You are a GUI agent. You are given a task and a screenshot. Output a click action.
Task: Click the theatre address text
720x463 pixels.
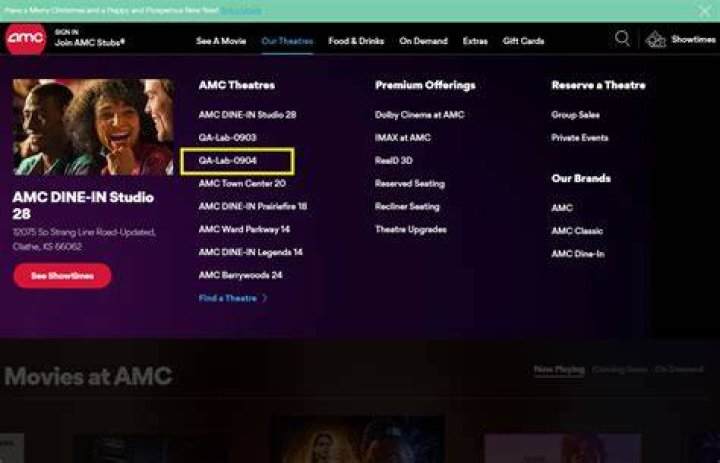click(84, 239)
